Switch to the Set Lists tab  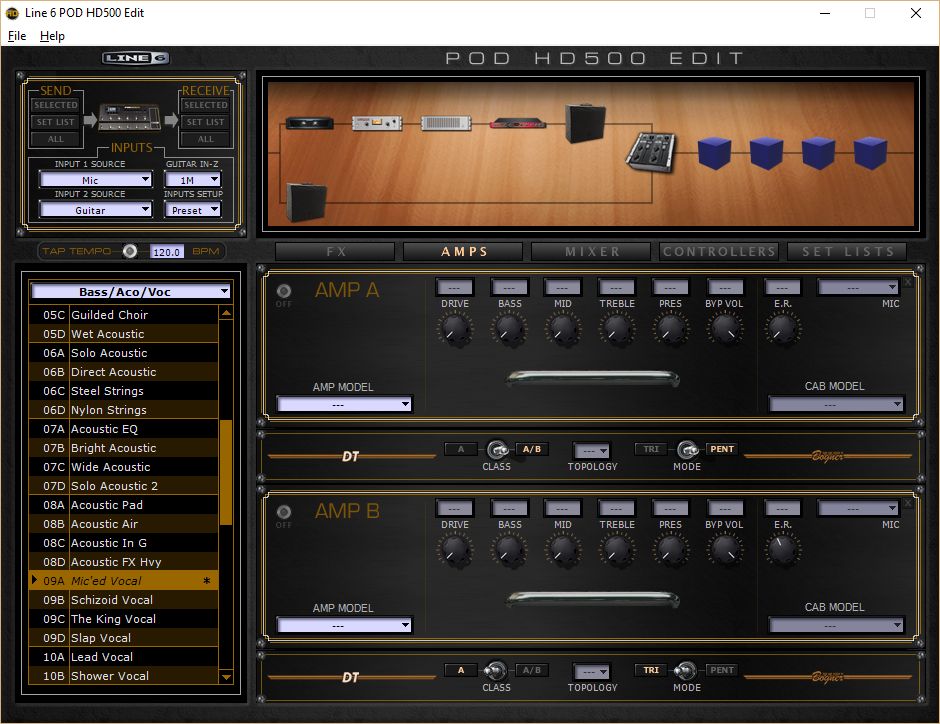coord(847,252)
